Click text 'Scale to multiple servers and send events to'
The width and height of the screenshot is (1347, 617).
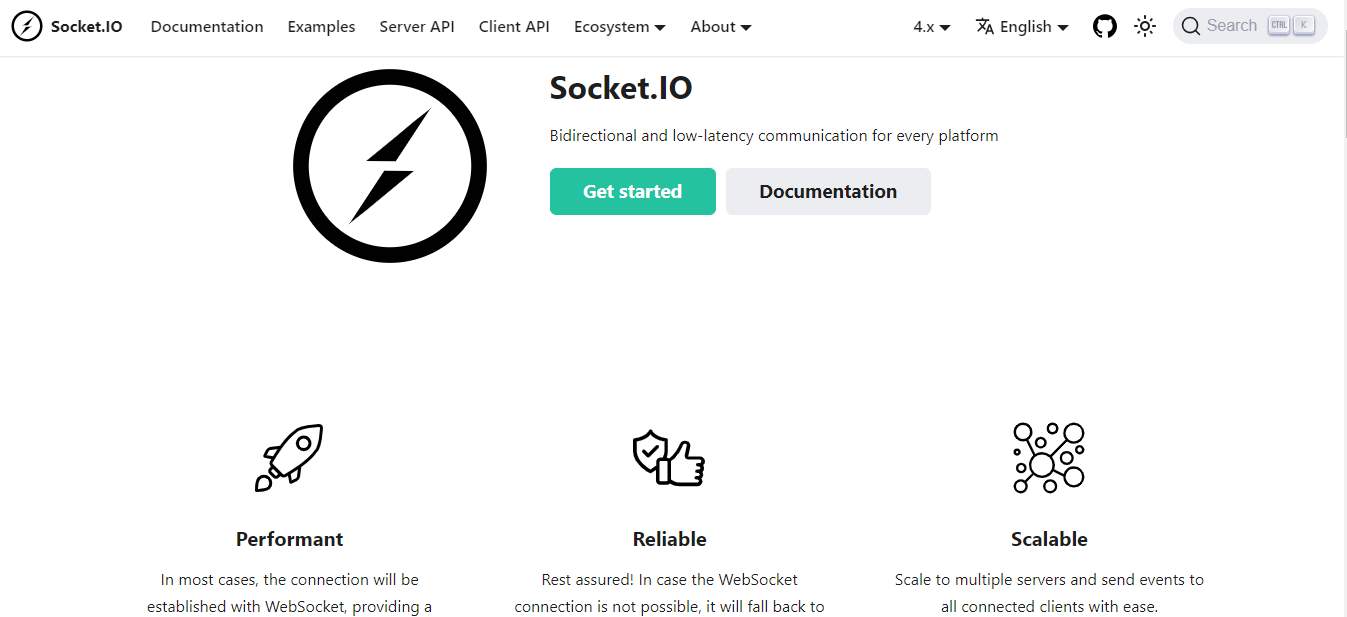pos(1049,579)
